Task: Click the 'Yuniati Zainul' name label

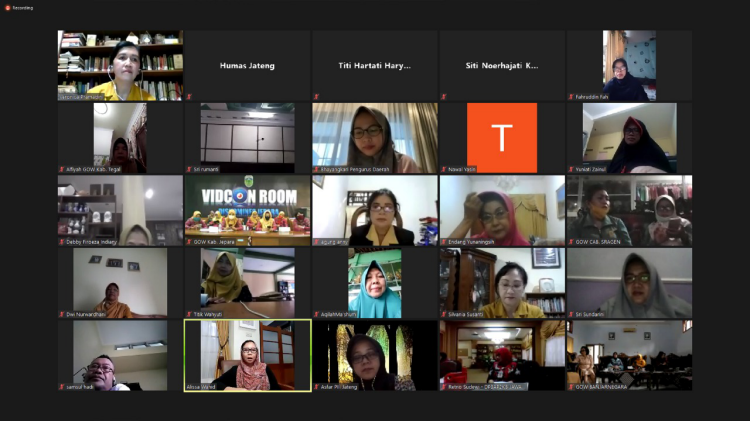Action: 591,169
